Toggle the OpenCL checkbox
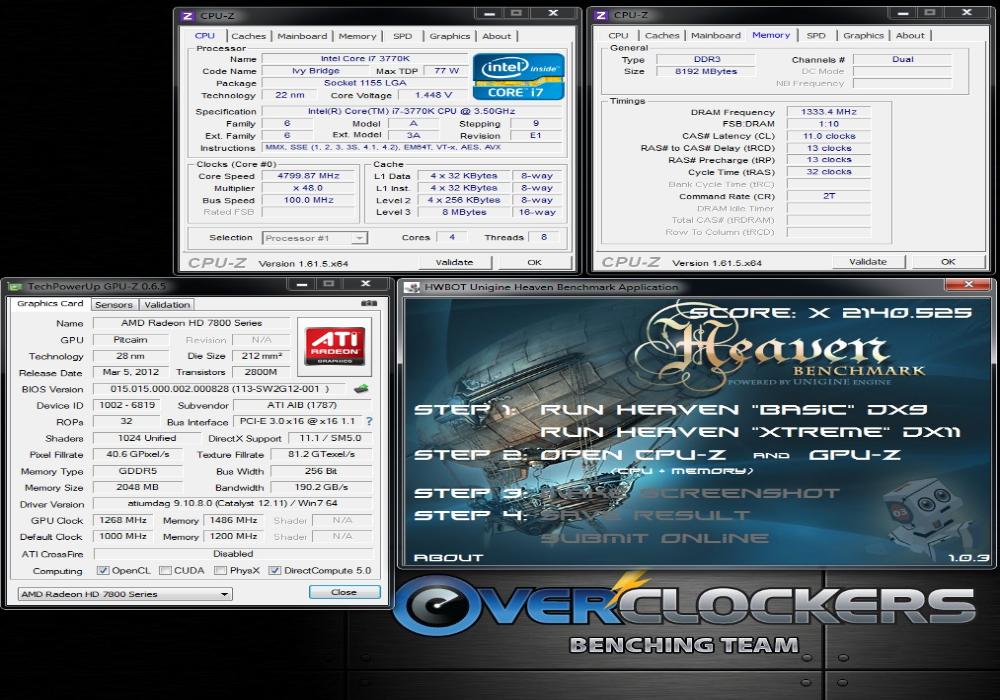1000x700 pixels. (x=102, y=571)
